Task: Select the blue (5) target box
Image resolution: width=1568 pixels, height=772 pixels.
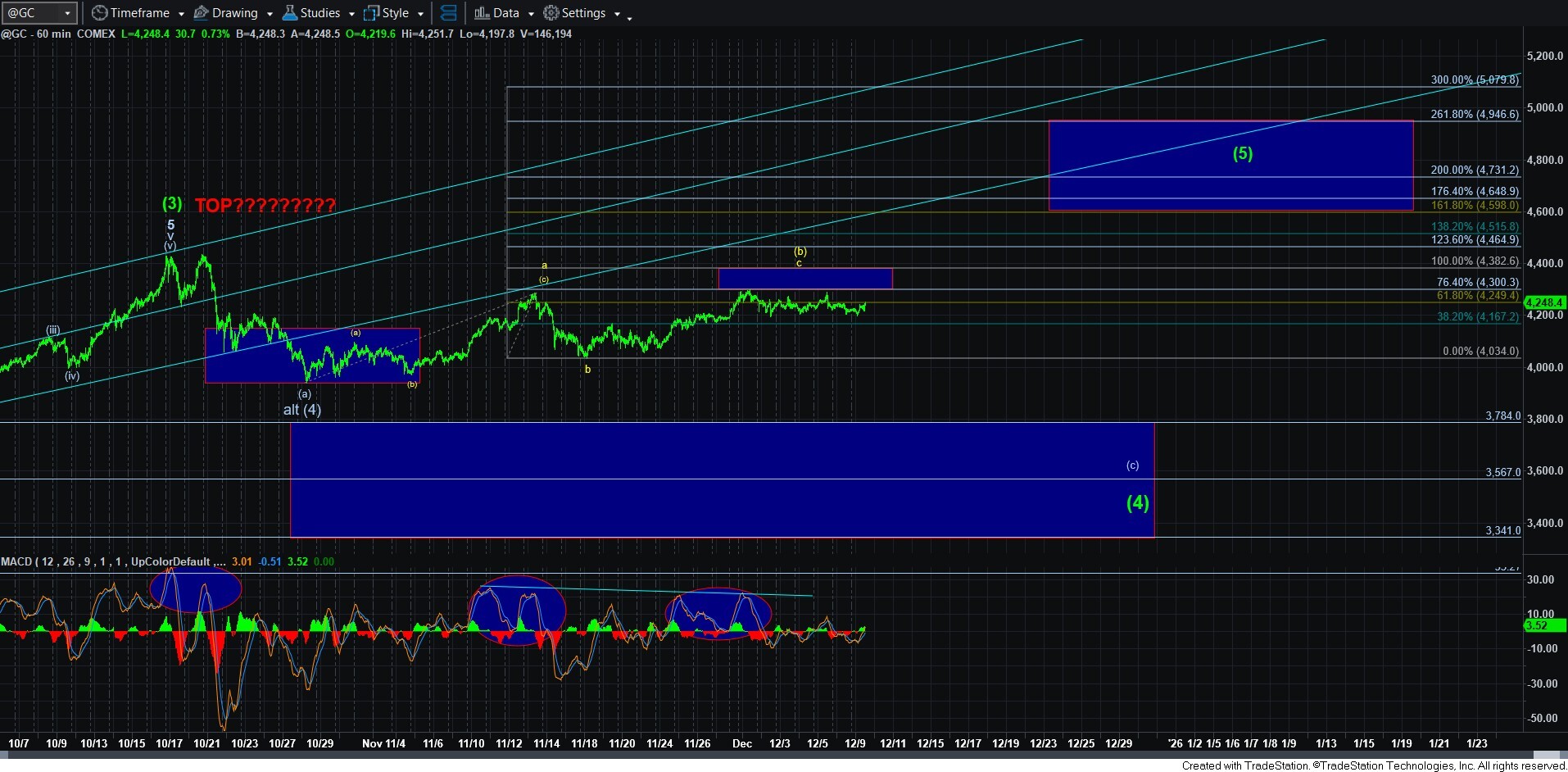Action: click(1230, 165)
